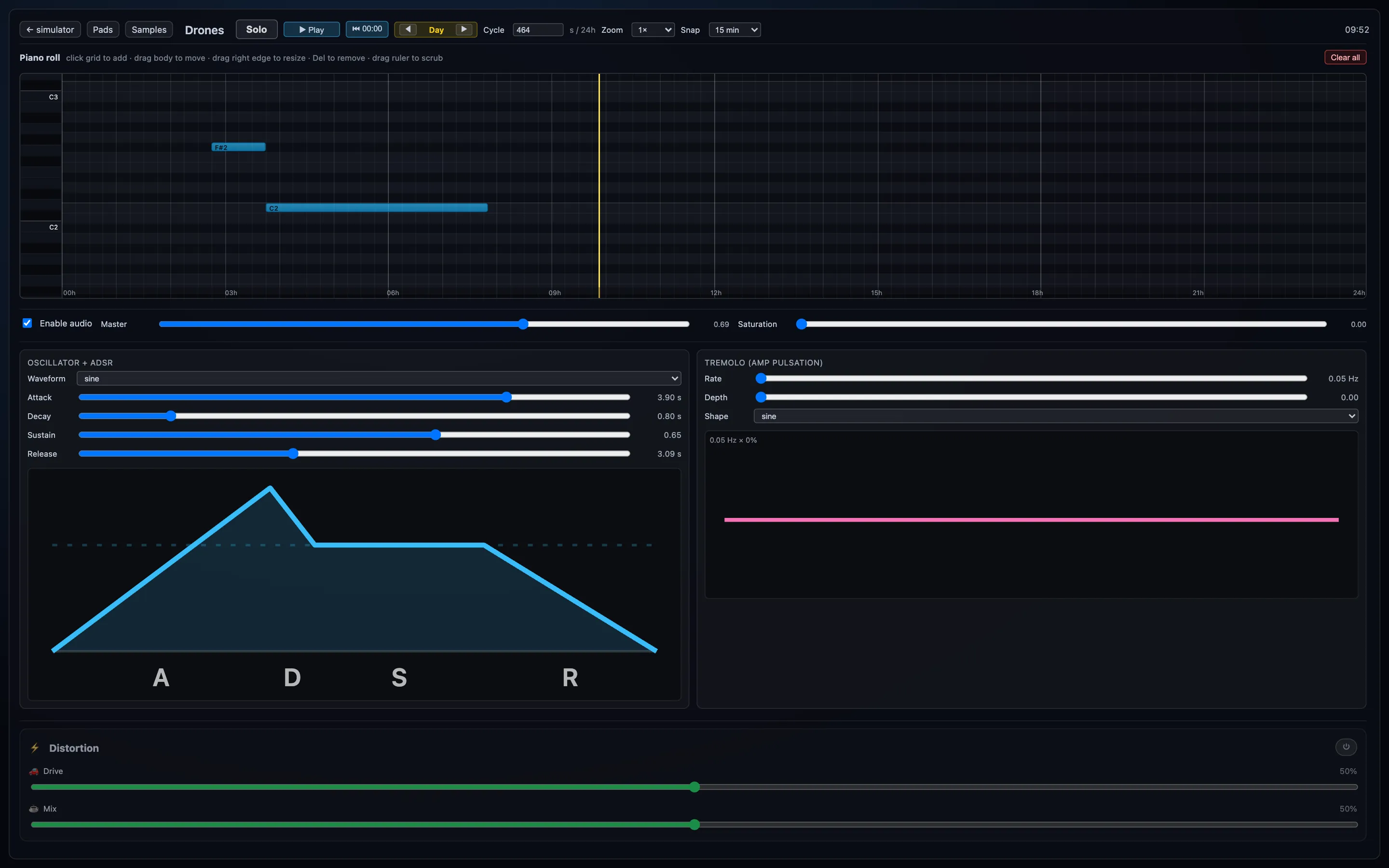The width and height of the screenshot is (1389, 868).
Task: Click the Attack slider
Action: click(x=354, y=397)
